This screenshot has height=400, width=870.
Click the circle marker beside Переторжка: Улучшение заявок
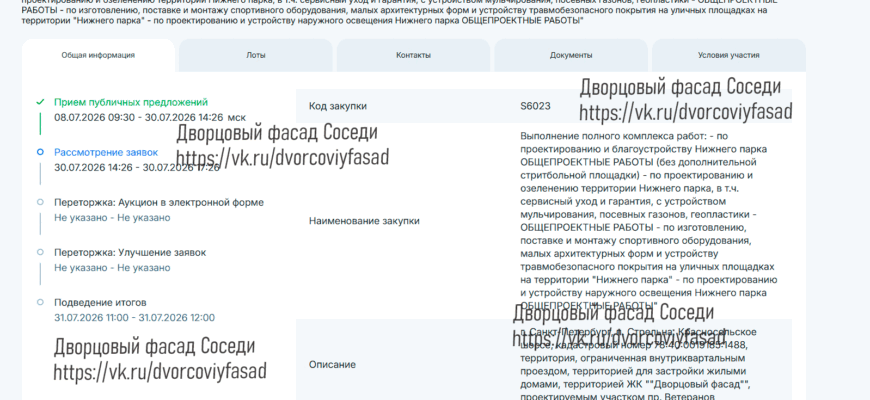point(40,252)
